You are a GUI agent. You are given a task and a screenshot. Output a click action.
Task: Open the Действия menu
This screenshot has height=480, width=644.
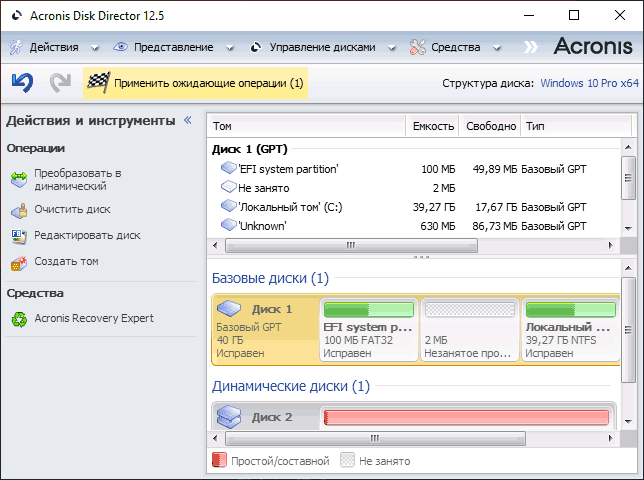coord(54,47)
